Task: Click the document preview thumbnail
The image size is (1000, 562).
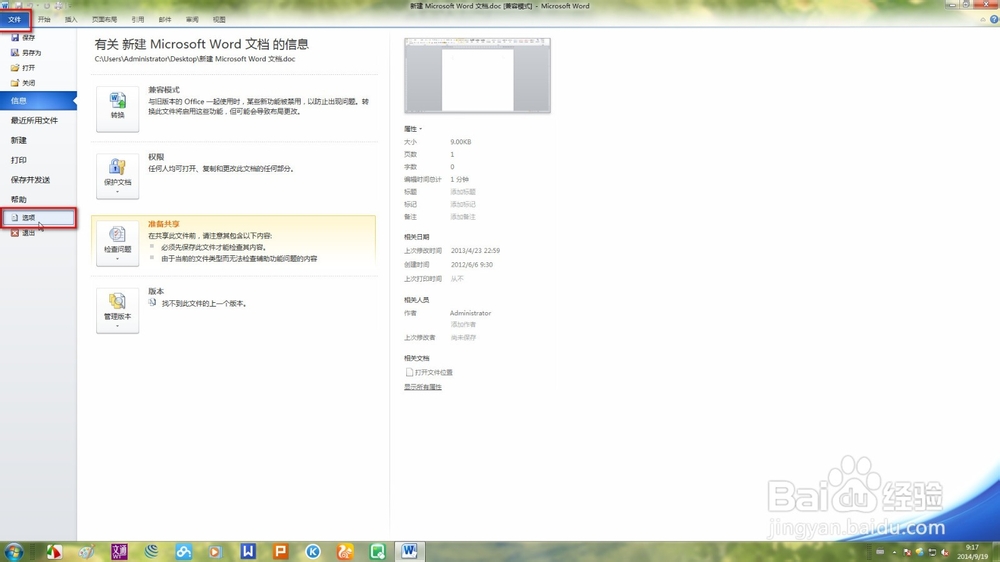Action: 477,75
